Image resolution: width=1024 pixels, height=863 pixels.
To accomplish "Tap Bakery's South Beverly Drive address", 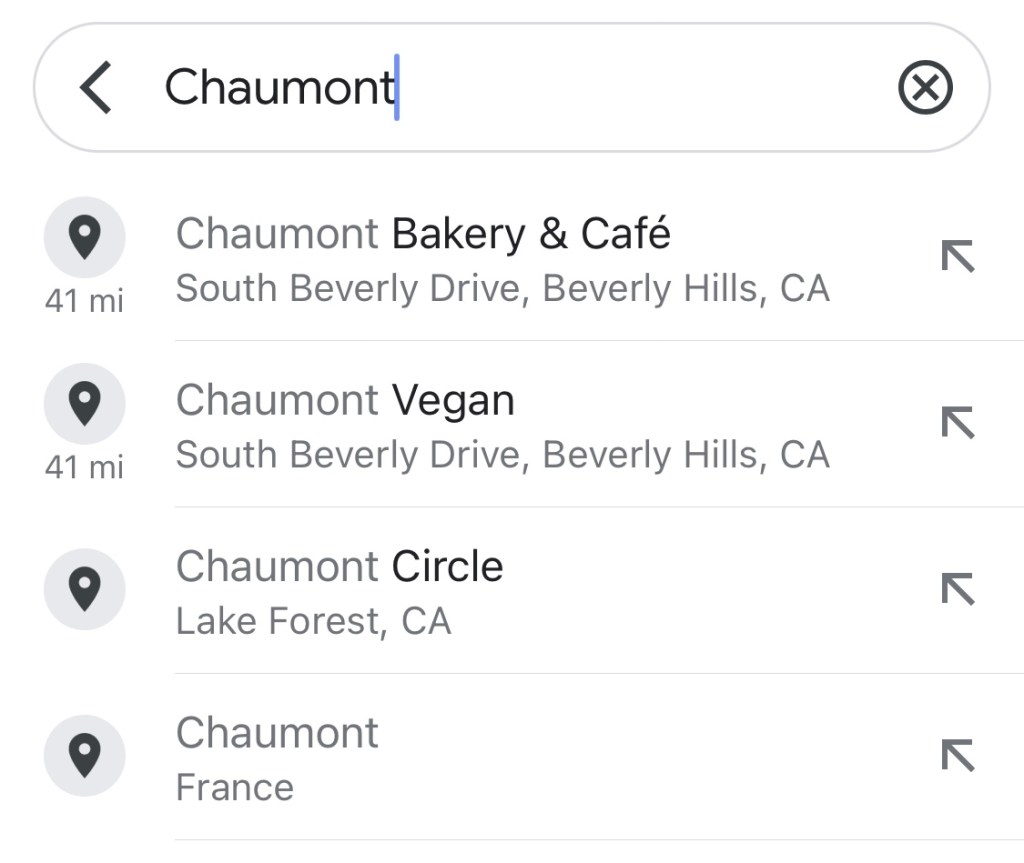I will [503, 288].
